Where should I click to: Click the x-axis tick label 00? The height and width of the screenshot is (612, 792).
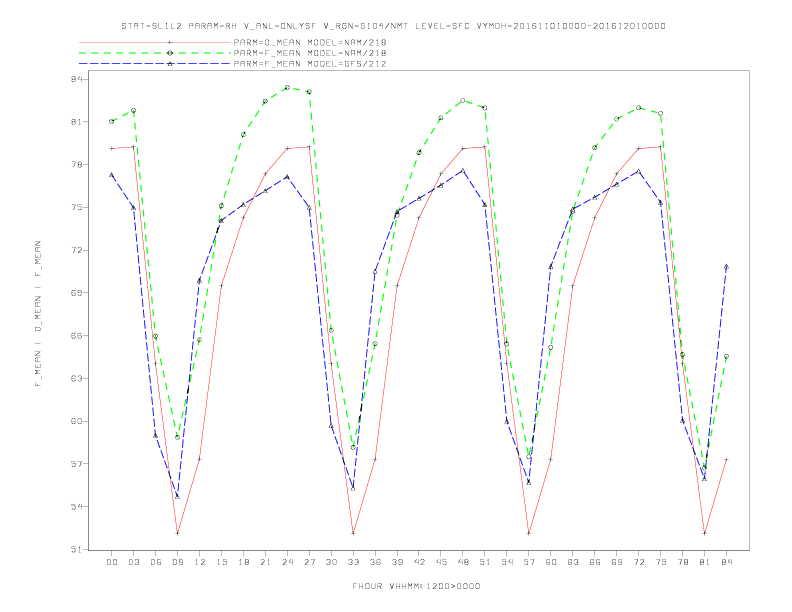click(x=112, y=562)
